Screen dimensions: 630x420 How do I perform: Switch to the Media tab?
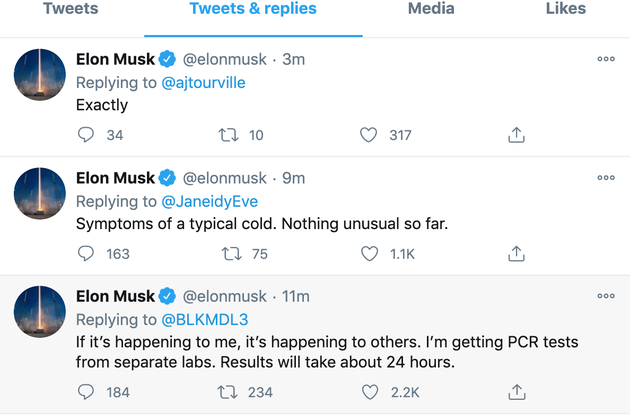pyautogui.click(x=431, y=9)
